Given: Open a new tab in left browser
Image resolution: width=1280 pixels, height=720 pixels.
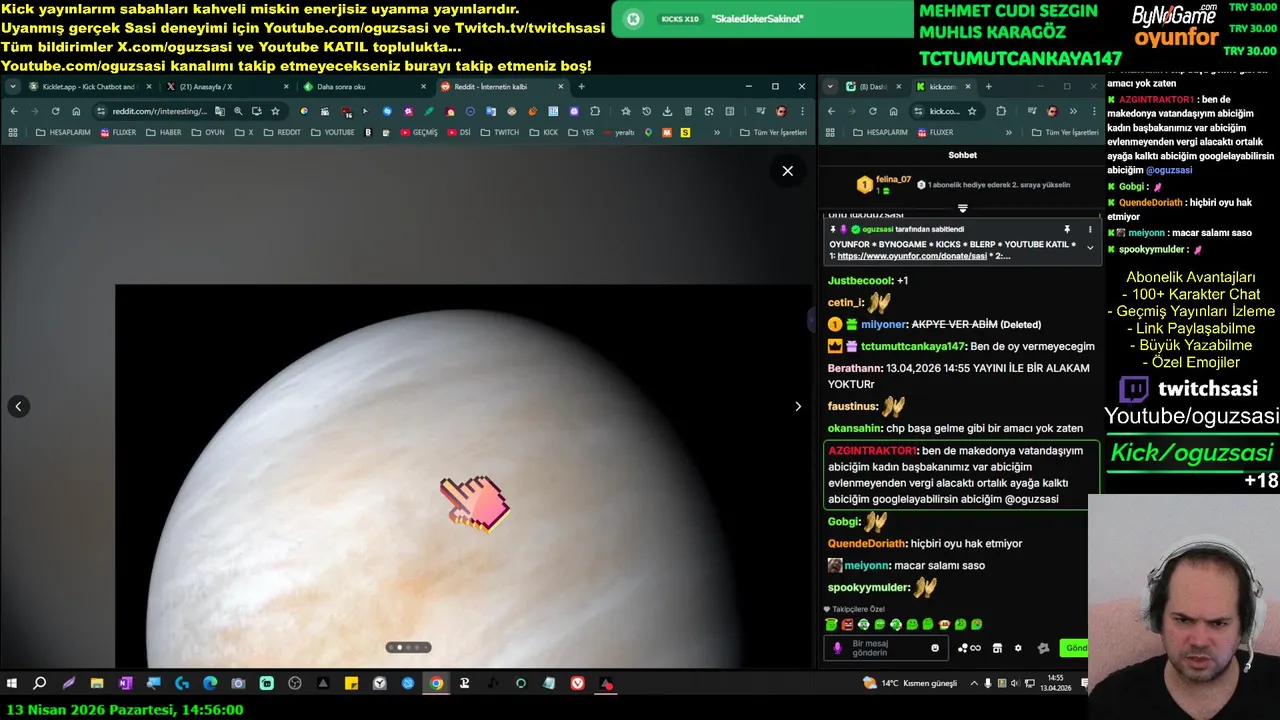Looking at the screenshot, I should [581, 87].
